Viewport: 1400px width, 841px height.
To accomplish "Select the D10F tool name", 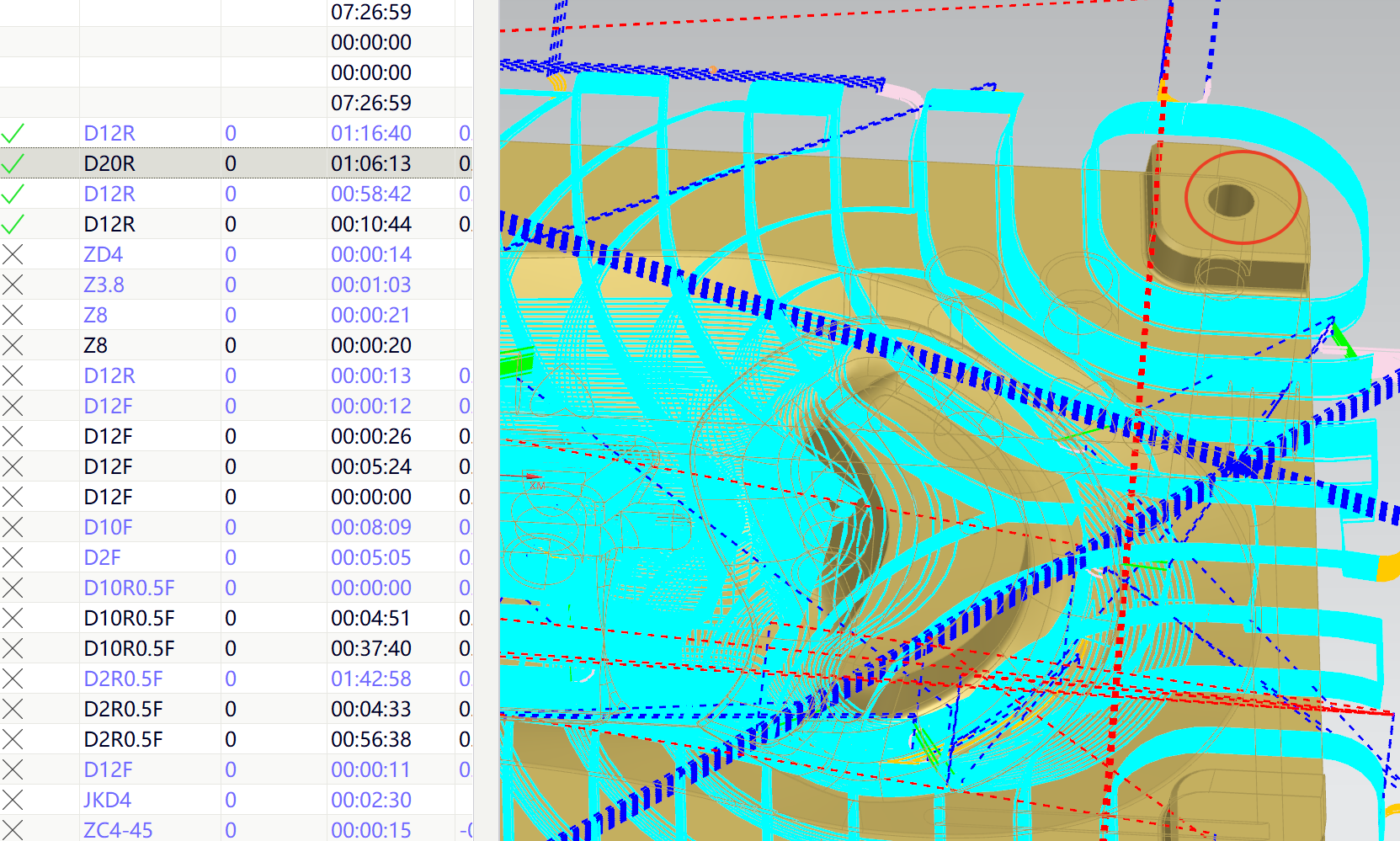I will 109,527.
